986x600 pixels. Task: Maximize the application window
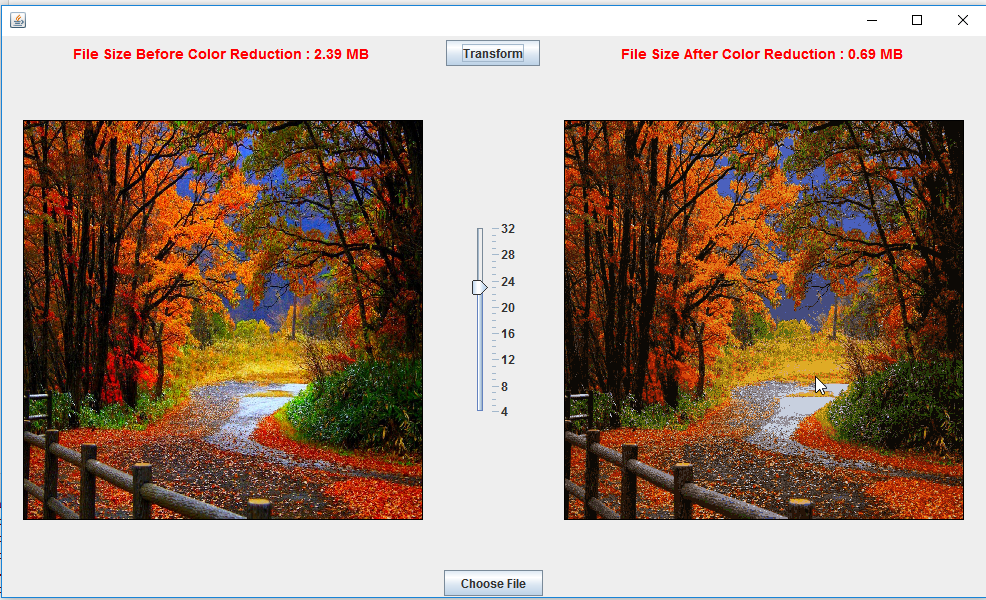(x=916, y=19)
